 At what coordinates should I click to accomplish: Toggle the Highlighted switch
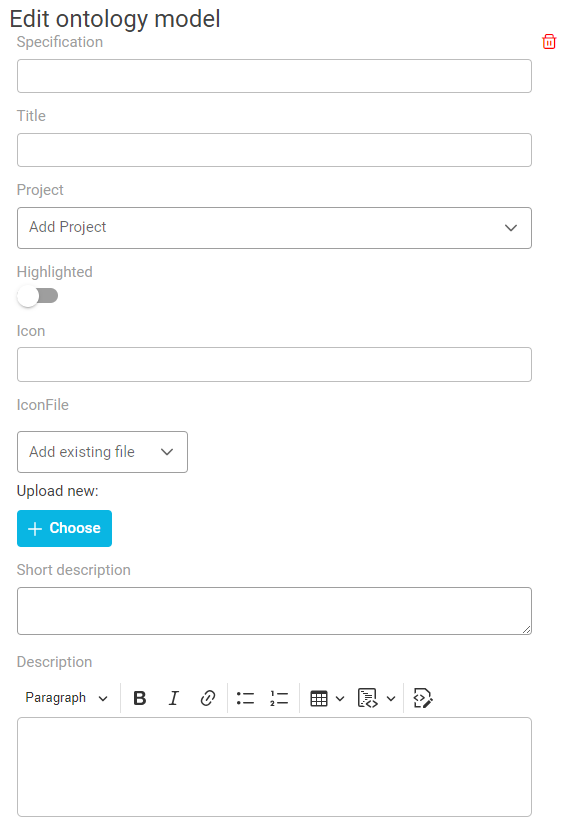[x=37, y=296]
